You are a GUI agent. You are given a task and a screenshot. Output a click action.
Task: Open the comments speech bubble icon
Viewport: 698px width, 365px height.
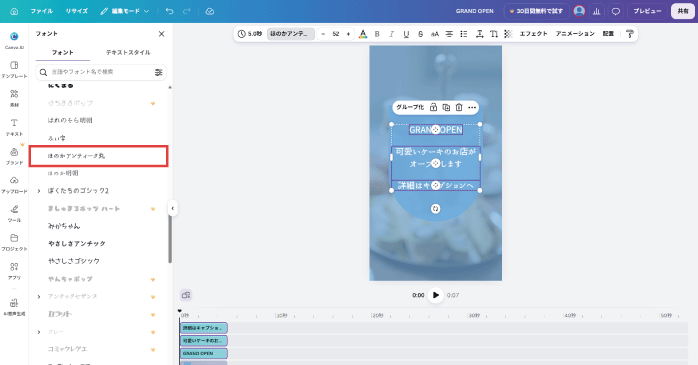(x=616, y=11)
